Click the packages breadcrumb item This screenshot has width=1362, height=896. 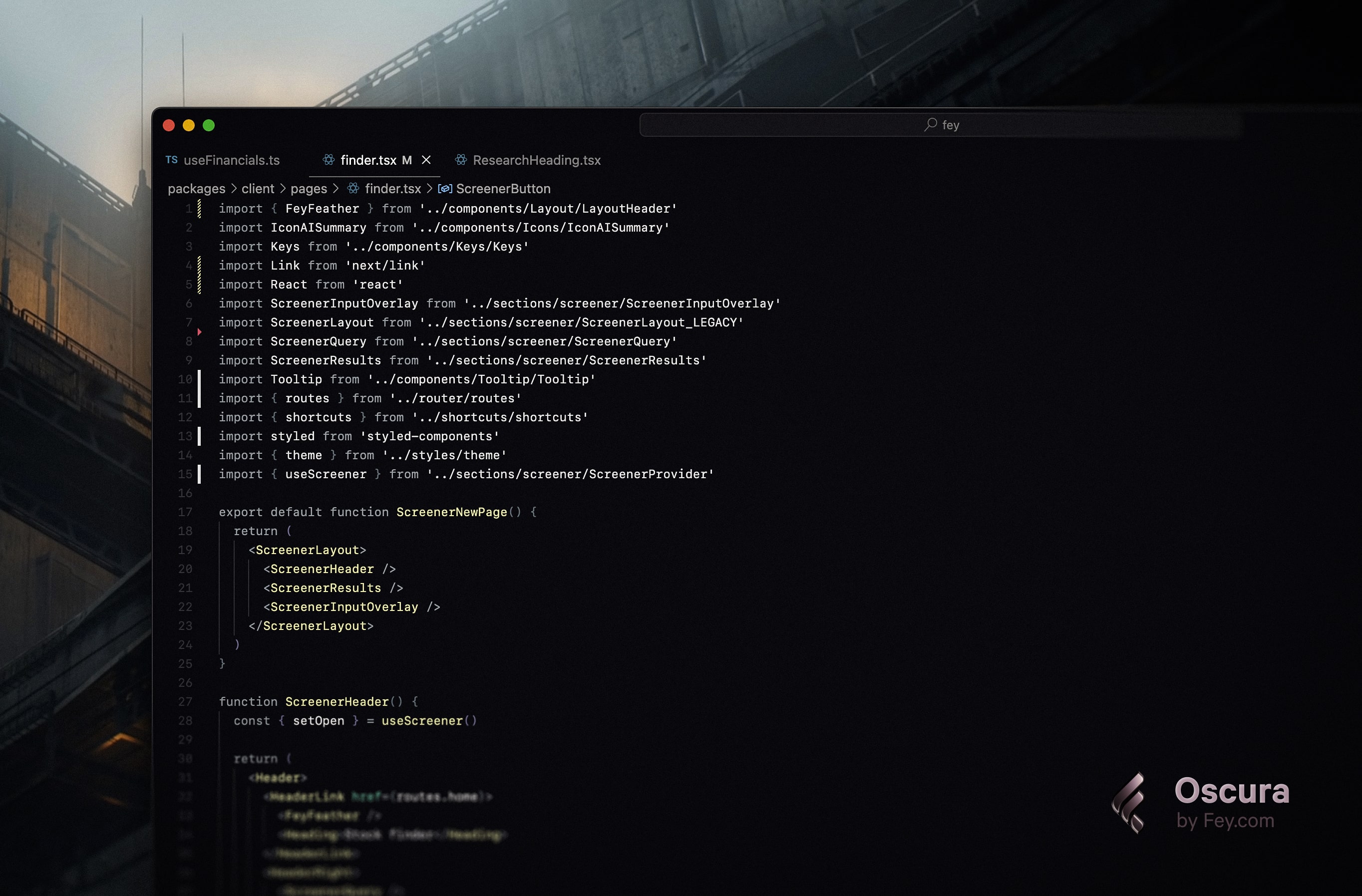(x=196, y=188)
